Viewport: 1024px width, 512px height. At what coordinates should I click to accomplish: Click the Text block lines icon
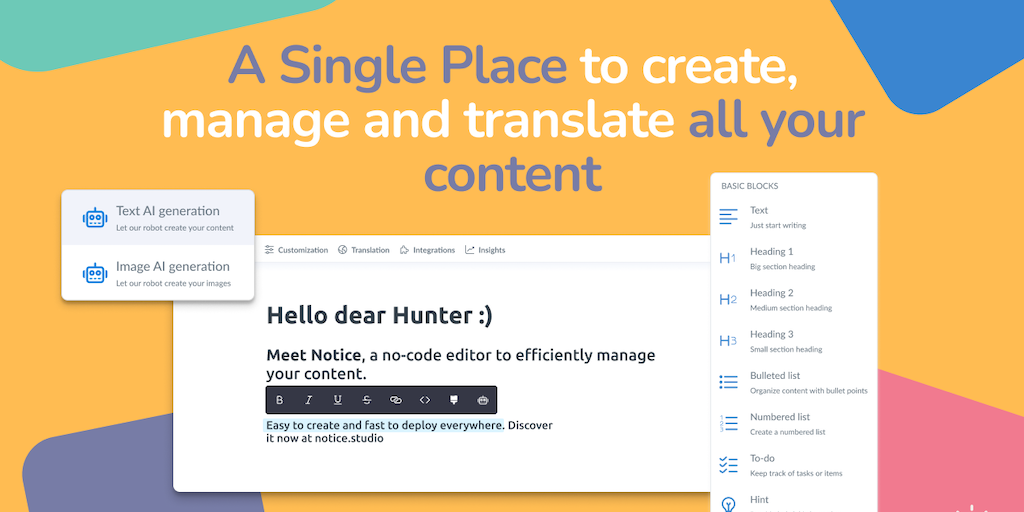(728, 217)
